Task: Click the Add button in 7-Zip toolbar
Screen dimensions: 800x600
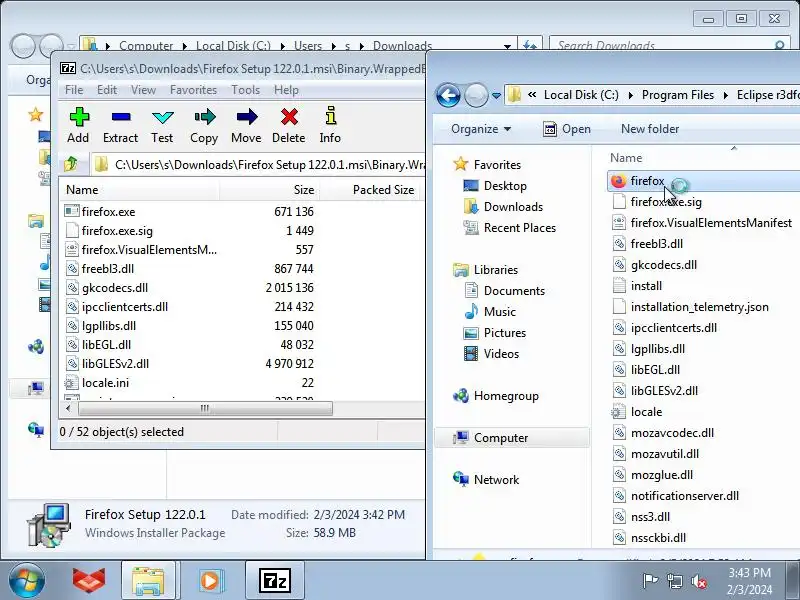Action: [78, 126]
